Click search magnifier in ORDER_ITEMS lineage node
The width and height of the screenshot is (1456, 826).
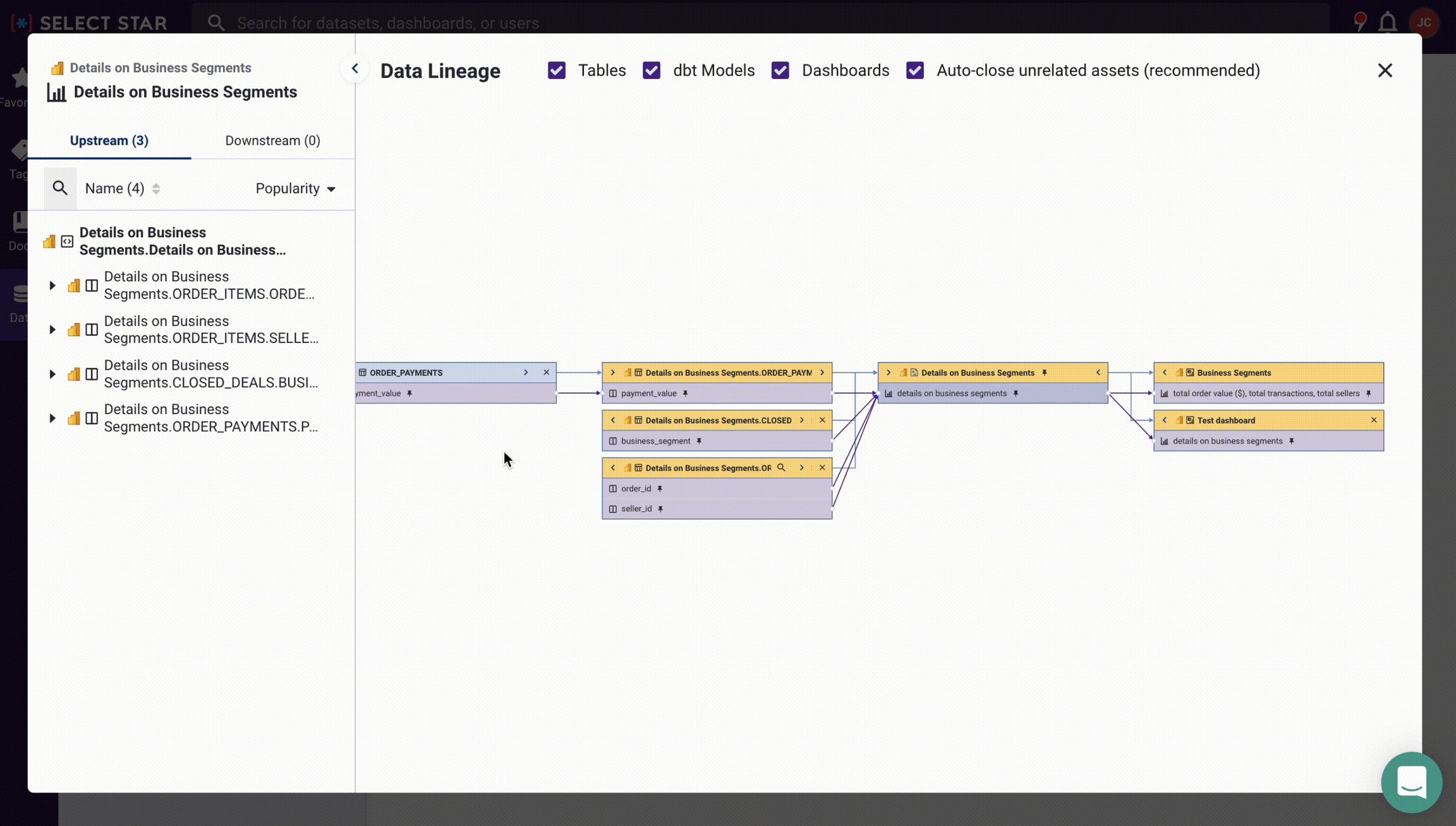[781, 468]
